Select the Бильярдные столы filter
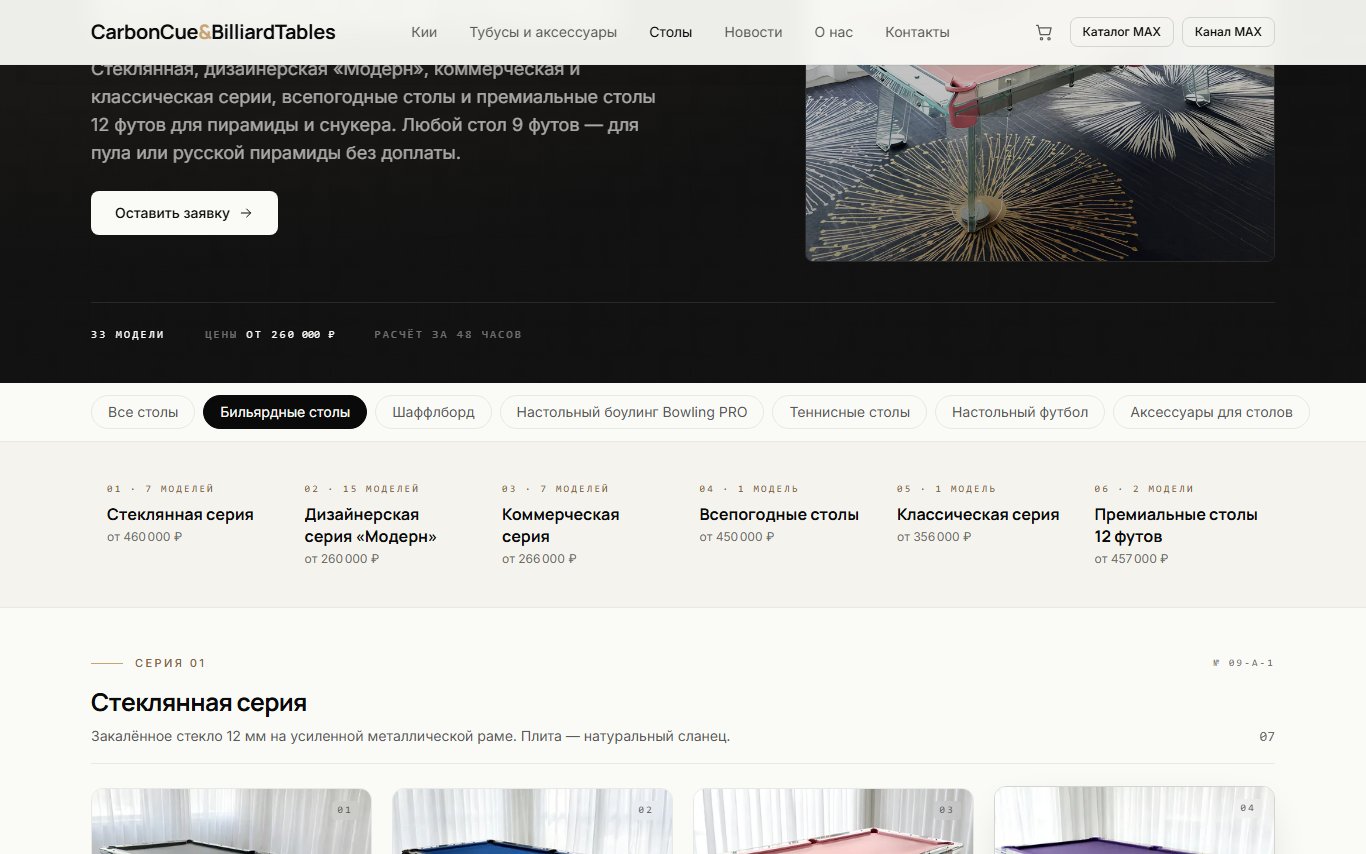The image size is (1366, 854). coord(285,412)
